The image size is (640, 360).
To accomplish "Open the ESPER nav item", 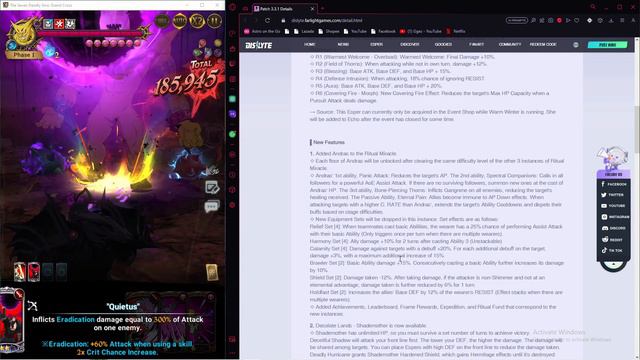I will [376, 44].
